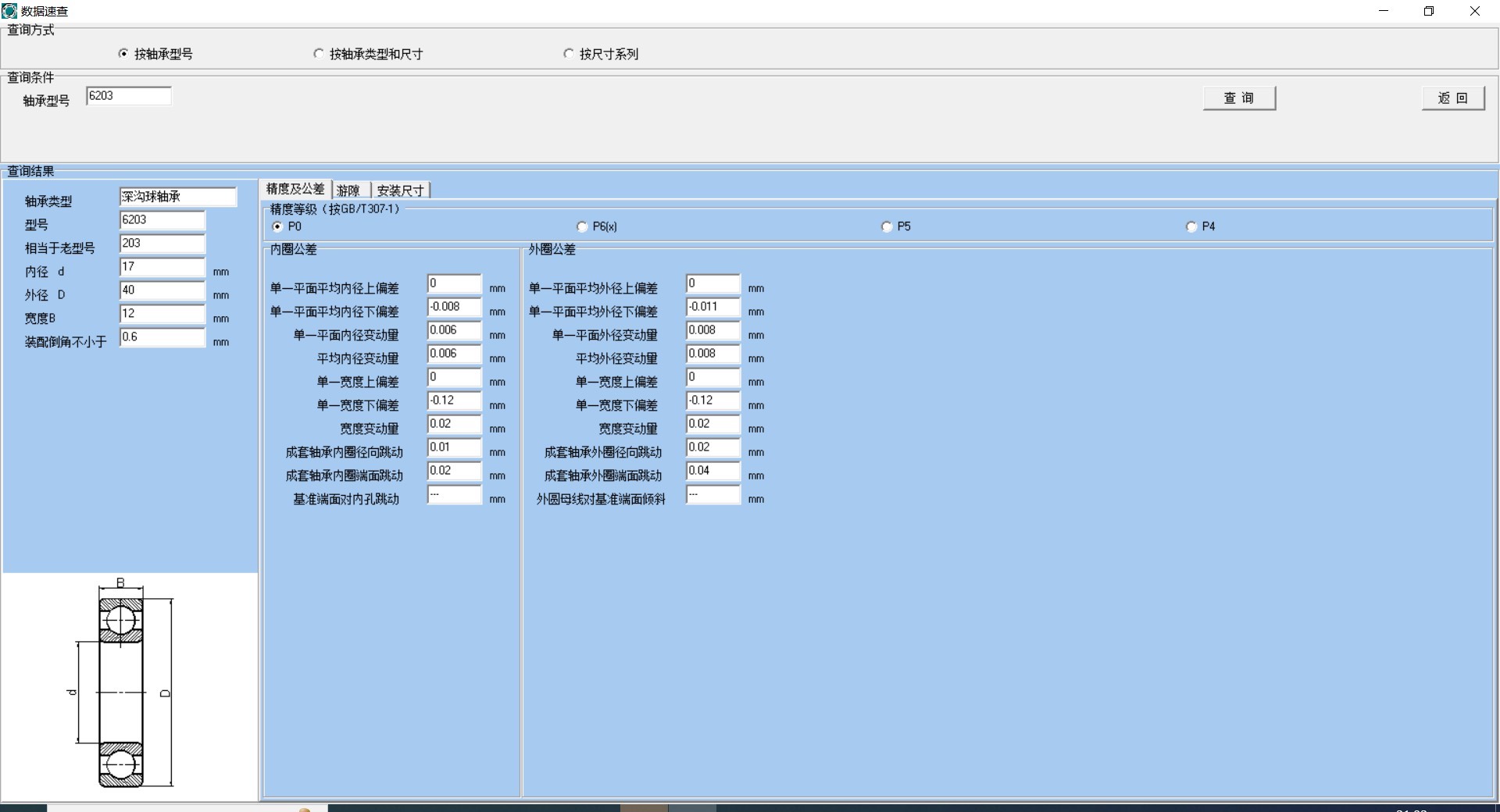This screenshot has width=1500, height=812.
Task: Open the 安装尺寸 tab
Action: click(400, 191)
